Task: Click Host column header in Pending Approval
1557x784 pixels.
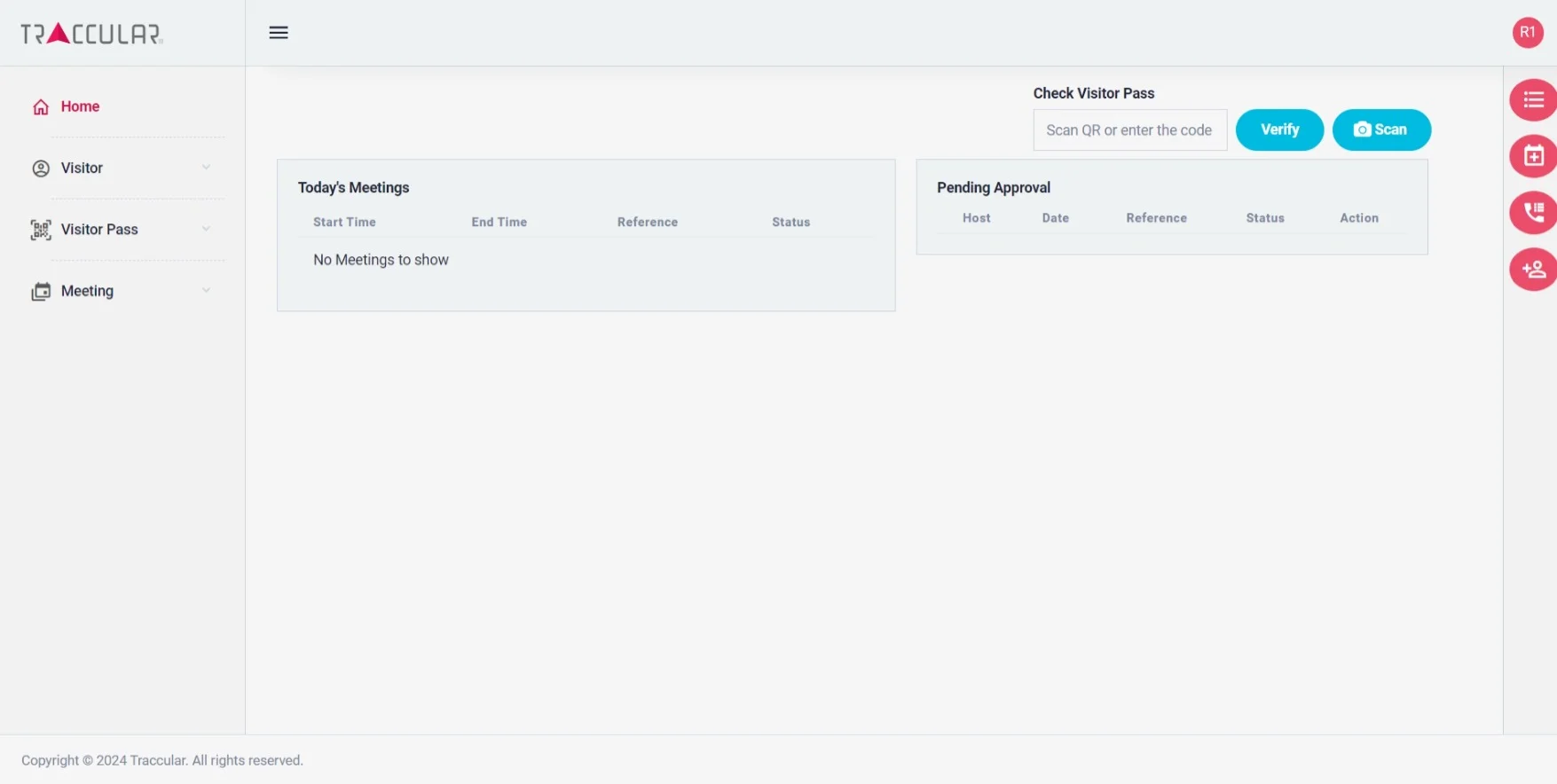Action: click(976, 218)
